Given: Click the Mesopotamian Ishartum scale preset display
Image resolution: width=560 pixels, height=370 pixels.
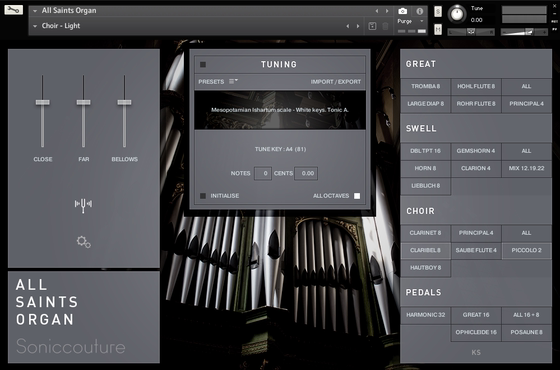Looking at the screenshot, I should coord(280,110).
